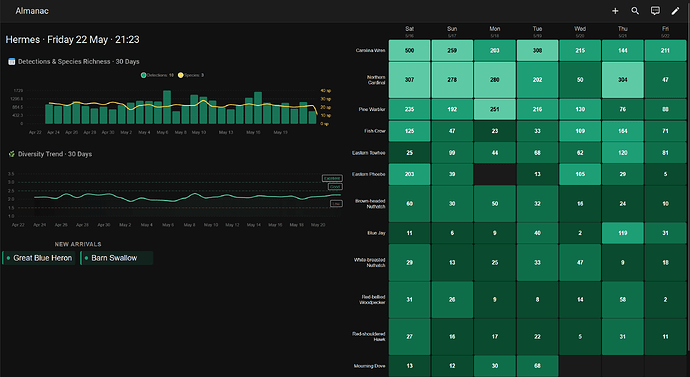Click Blue Jay Tuesday cell showing 40
Image resolution: width=690 pixels, height=377 pixels.
tap(537, 233)
